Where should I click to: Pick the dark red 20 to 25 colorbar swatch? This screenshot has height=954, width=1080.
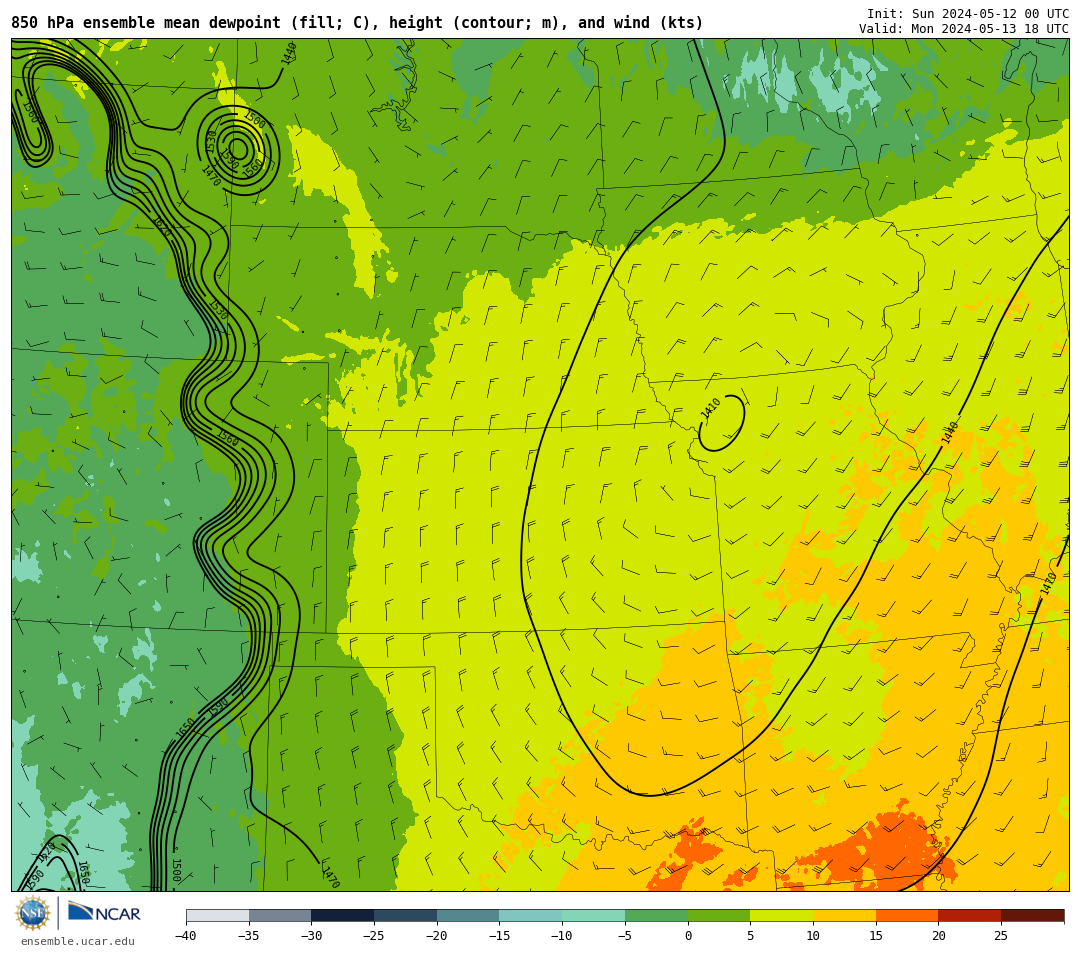[969, 915]
